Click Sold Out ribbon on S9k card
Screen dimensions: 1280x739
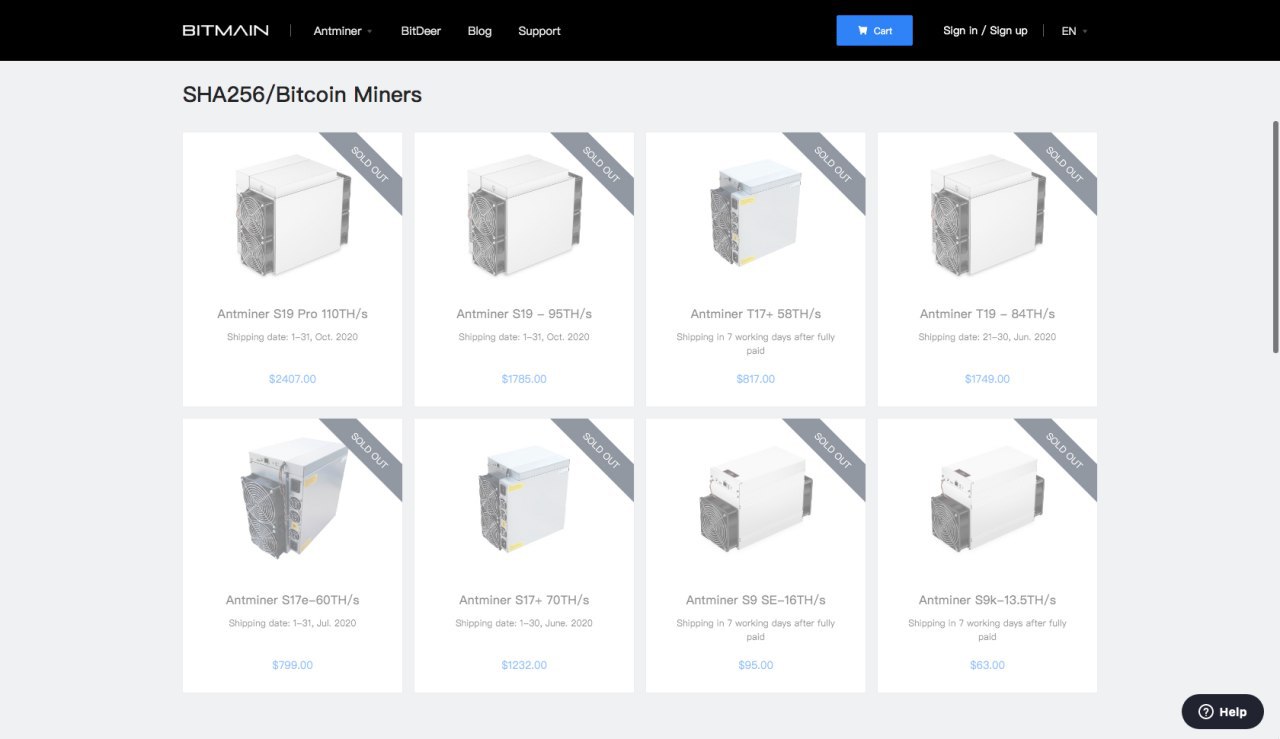coord(1064,450)
